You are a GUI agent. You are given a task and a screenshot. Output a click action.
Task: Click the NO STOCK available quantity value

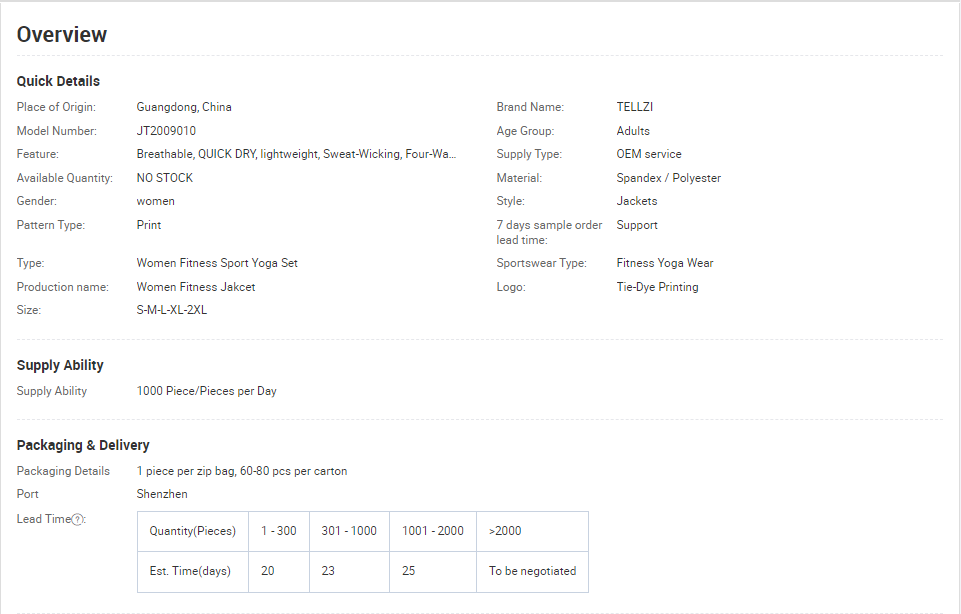click(165, 178)
